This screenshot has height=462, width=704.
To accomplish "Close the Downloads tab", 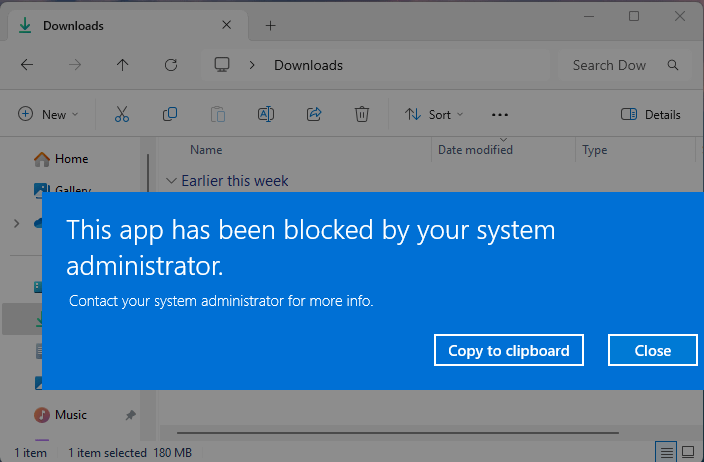I will (227, 25).
